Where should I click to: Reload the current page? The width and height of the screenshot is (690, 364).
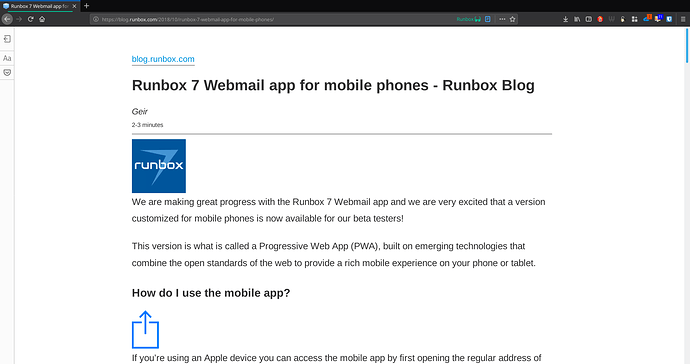(30, 19)
